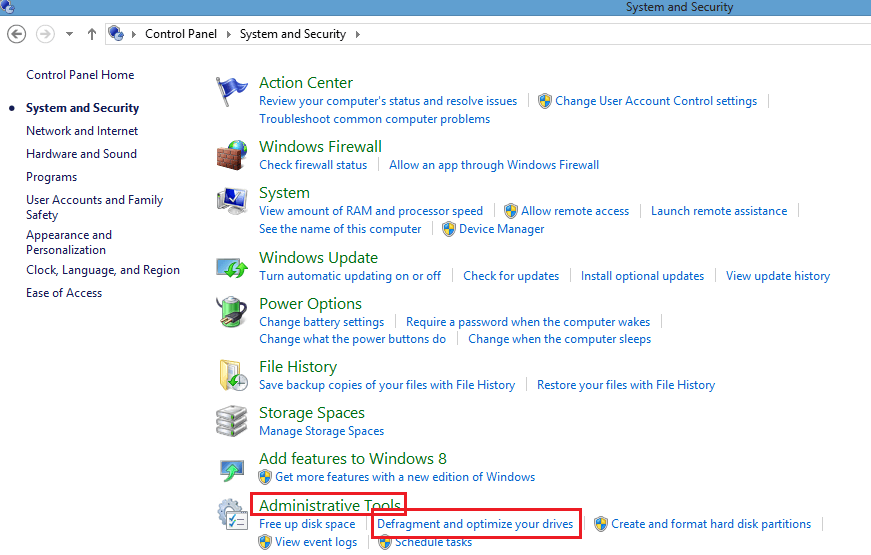Open Control Panel Home in sidebar

[80, 75]
